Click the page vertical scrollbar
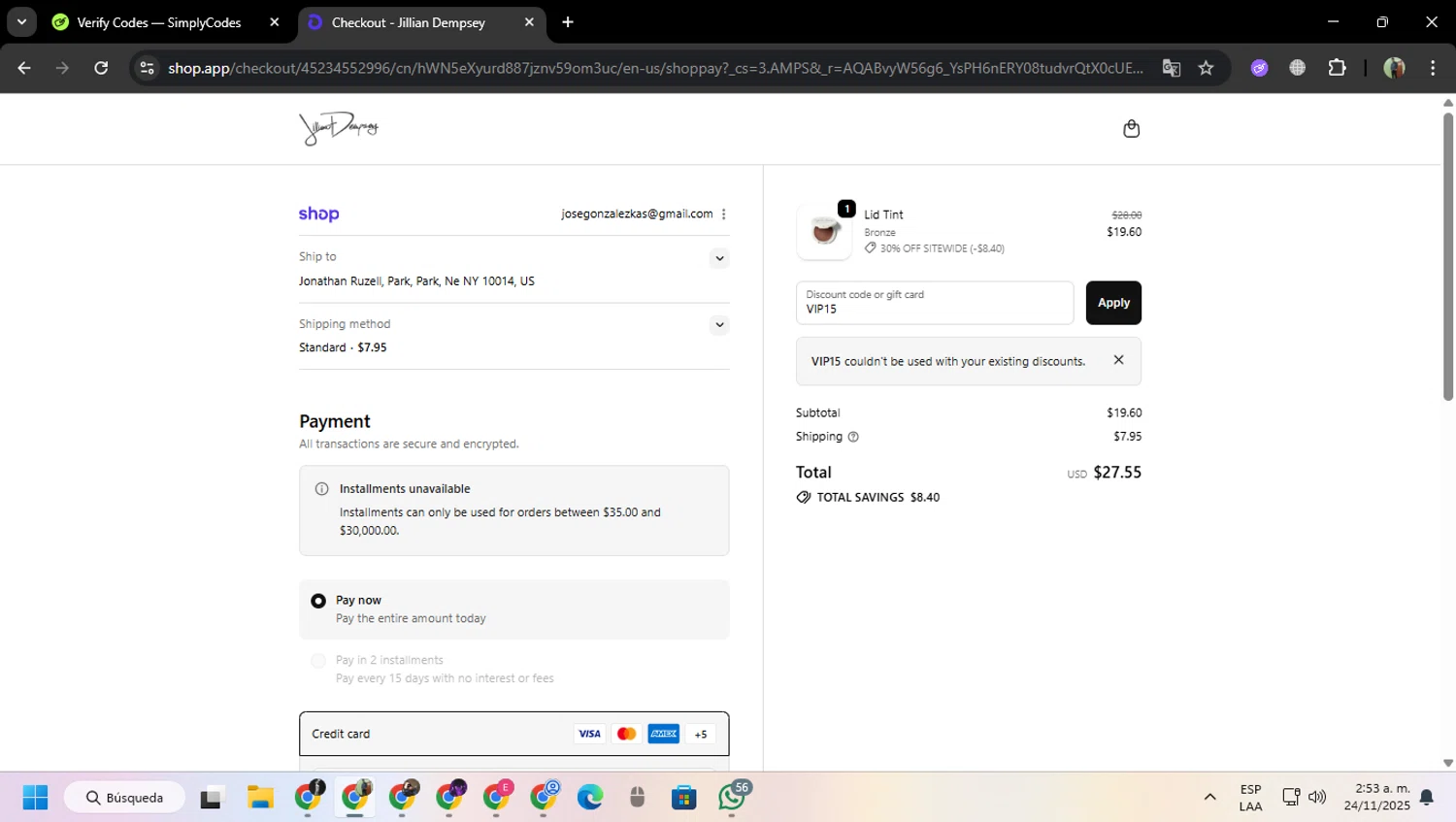 point(1447,256)
